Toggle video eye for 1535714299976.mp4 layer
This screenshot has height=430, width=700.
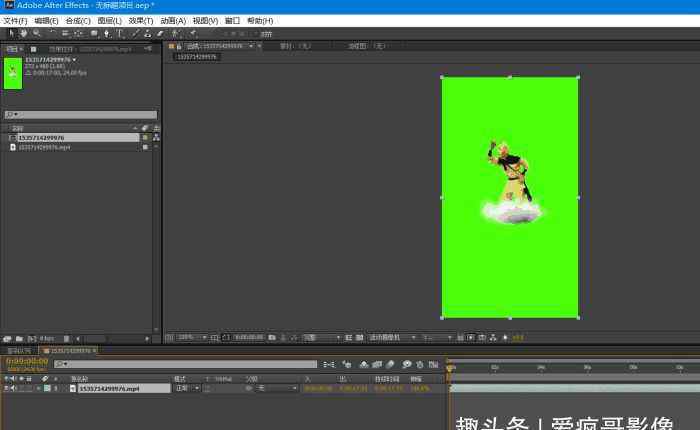[x=6, y=388]
